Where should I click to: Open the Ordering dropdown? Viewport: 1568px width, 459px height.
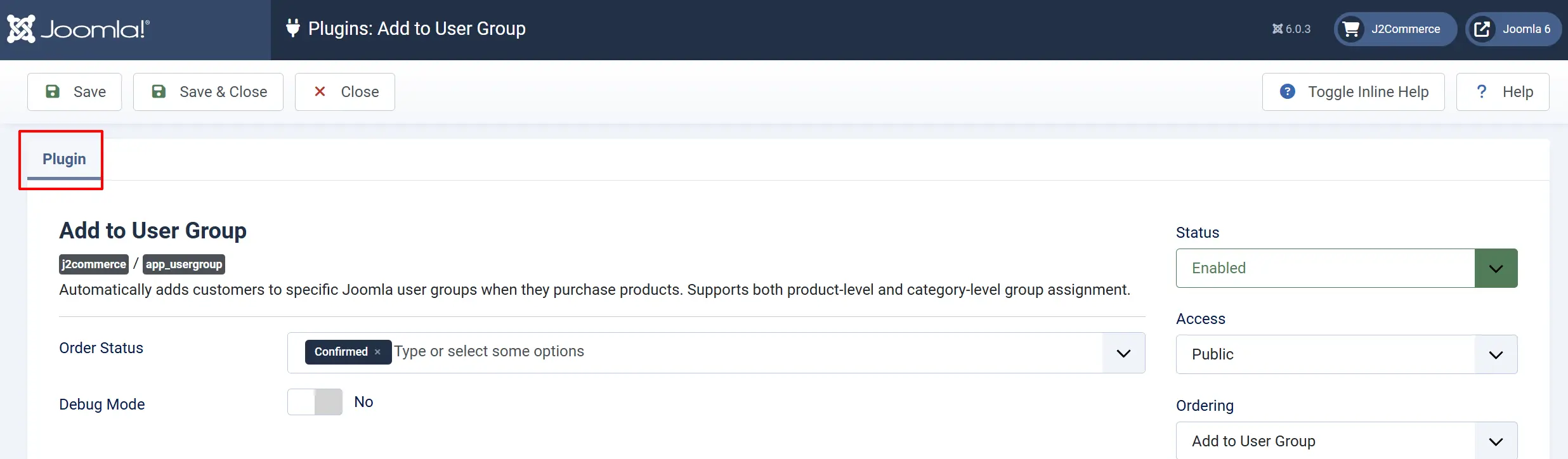click(x=1347, y=441)
